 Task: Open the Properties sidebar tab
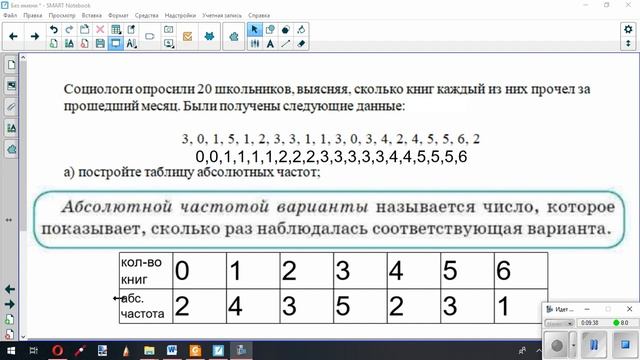[x=11, y=128]
